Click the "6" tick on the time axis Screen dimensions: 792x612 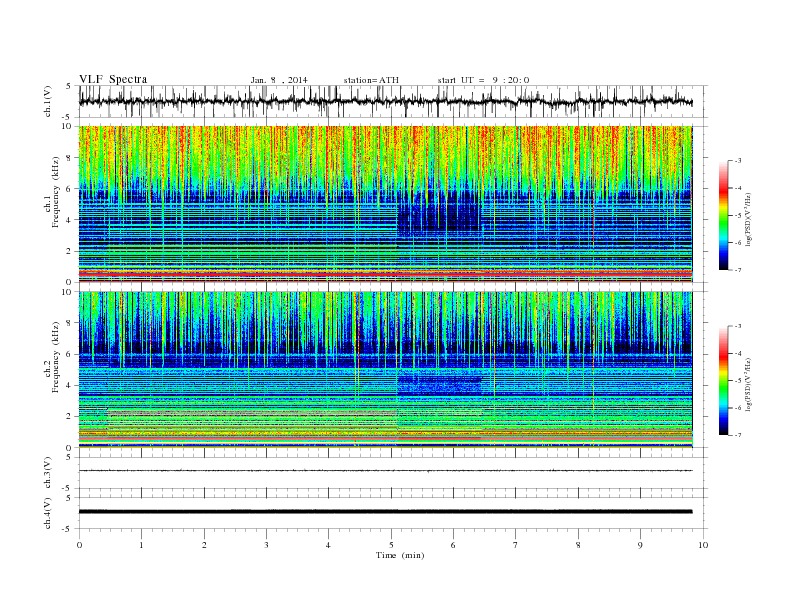pyautogui.click(x=453, y=545)
